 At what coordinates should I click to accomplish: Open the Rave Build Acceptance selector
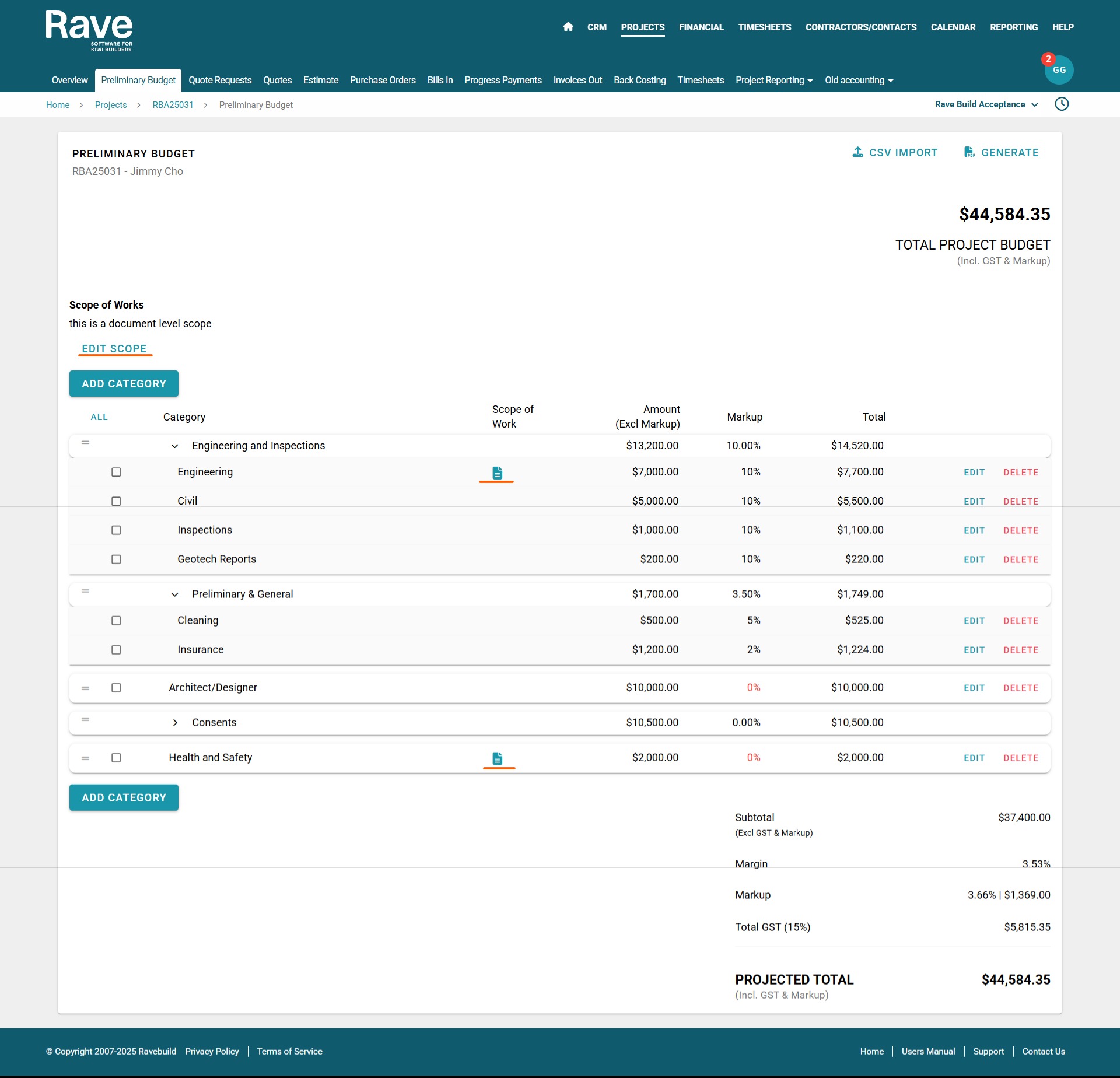(x=986, y=104)
